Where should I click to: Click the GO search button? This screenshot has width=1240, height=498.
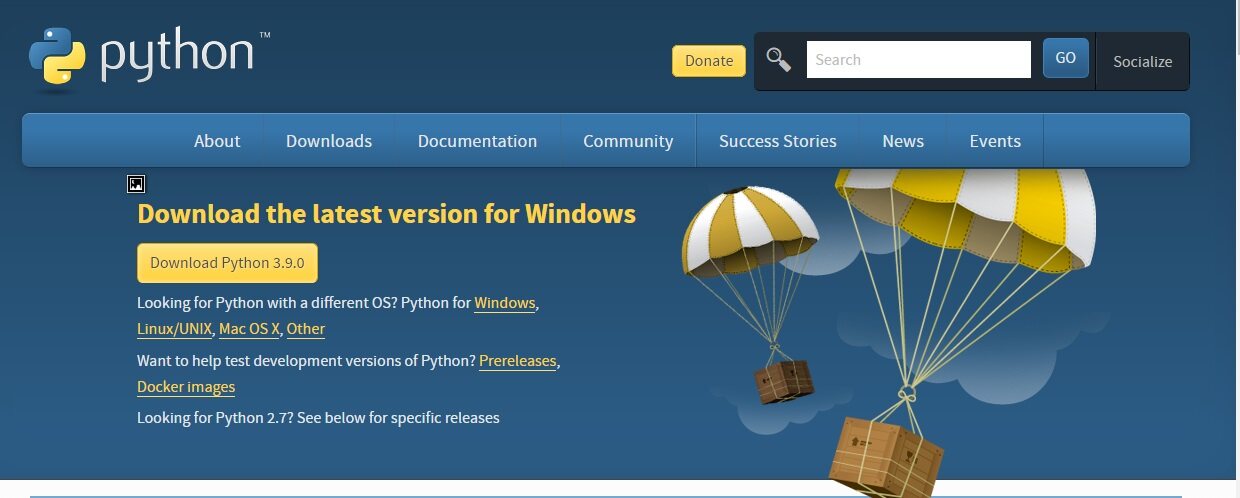pos(1065,58)
